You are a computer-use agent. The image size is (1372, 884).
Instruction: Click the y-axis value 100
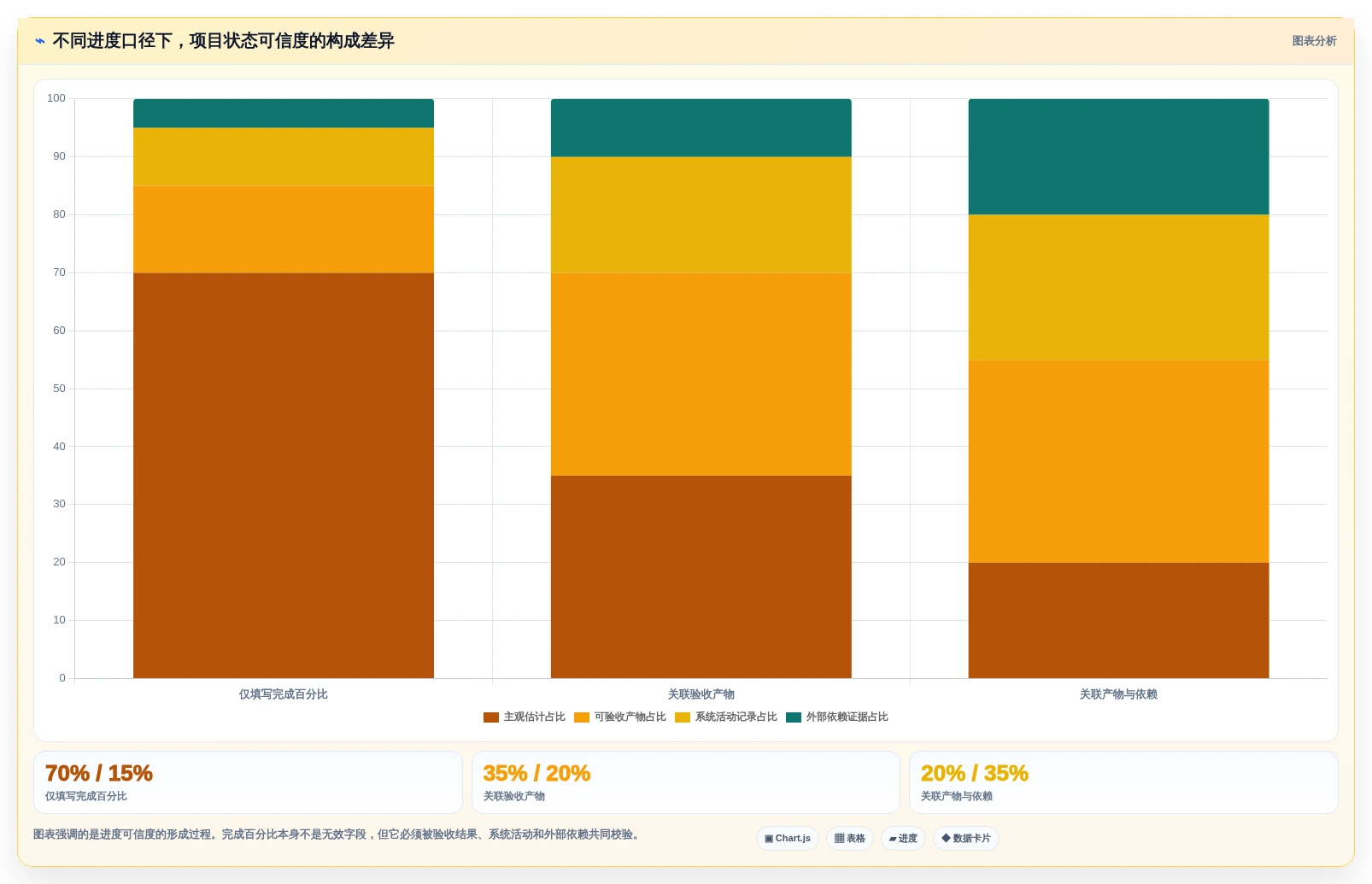point(56,98)
